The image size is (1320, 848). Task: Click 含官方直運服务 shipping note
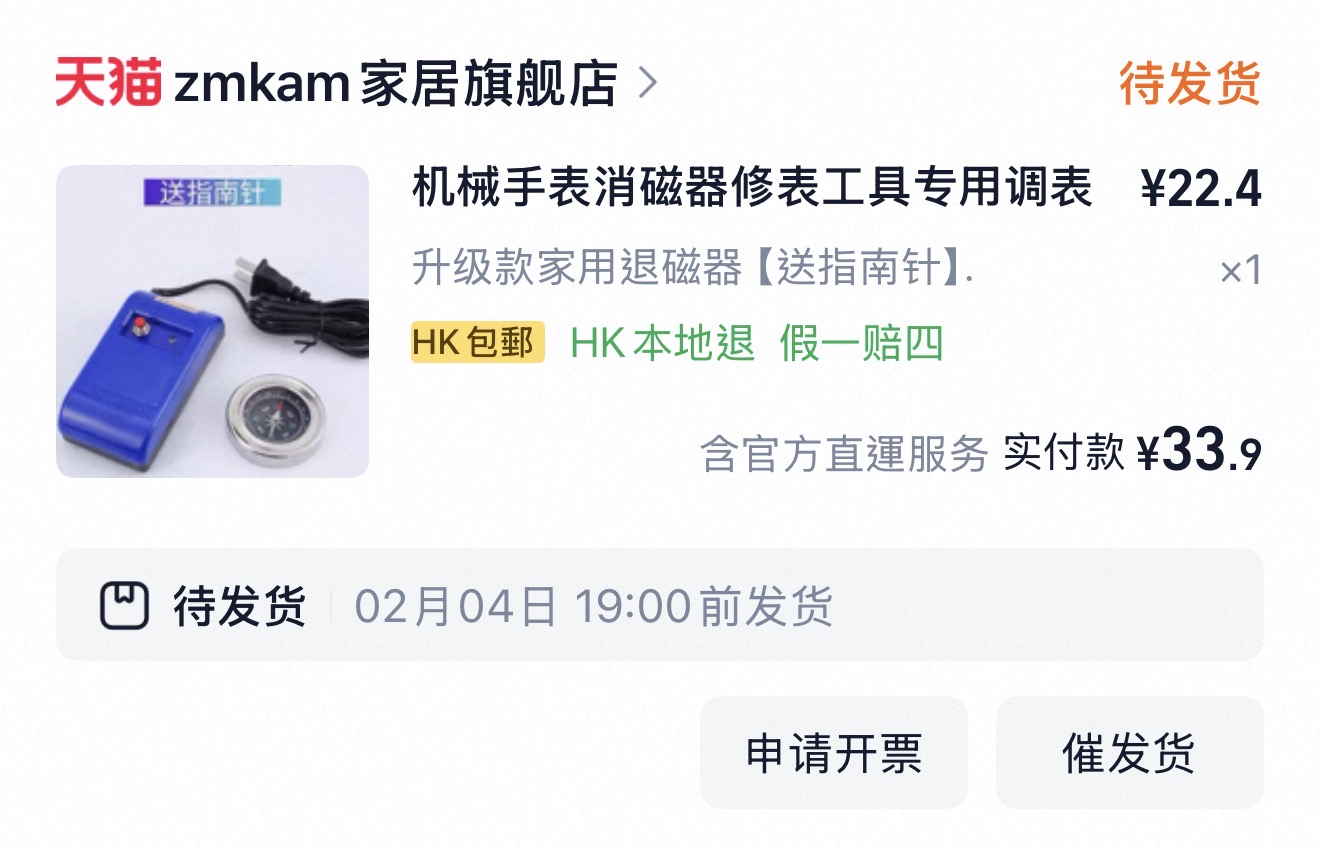(845, 454)
